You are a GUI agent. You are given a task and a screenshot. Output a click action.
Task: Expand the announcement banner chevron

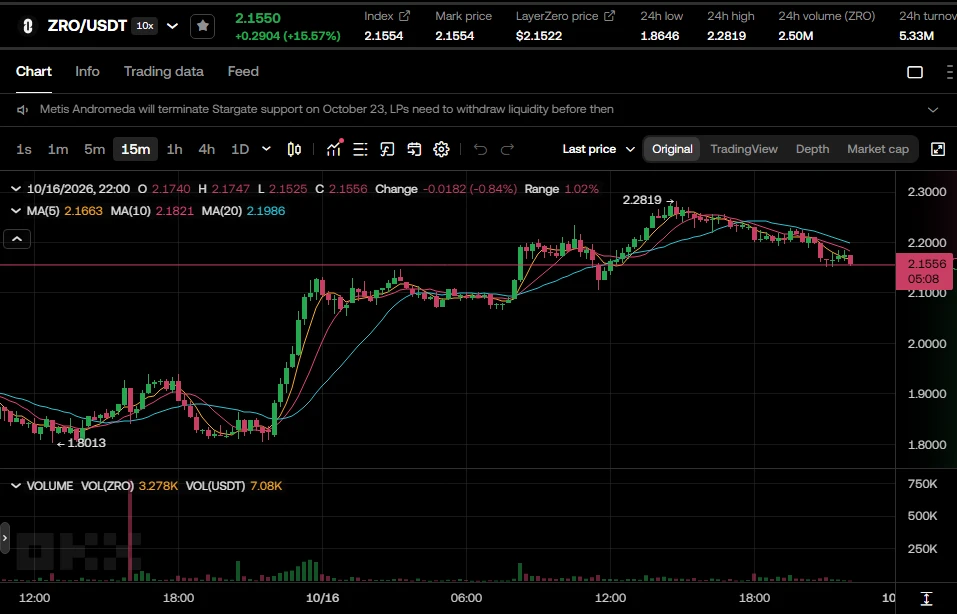click(933, 110)
